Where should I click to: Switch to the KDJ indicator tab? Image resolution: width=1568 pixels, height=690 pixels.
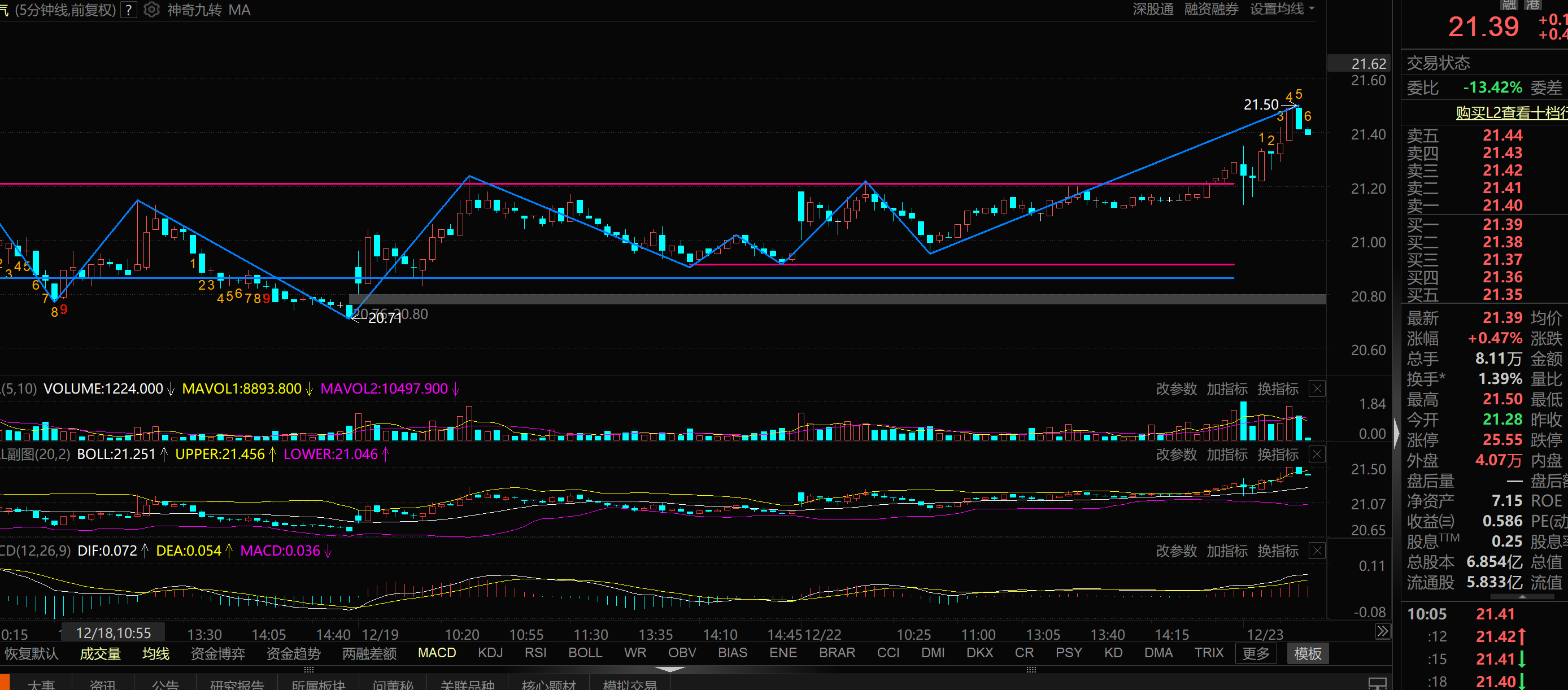[490, 653]
